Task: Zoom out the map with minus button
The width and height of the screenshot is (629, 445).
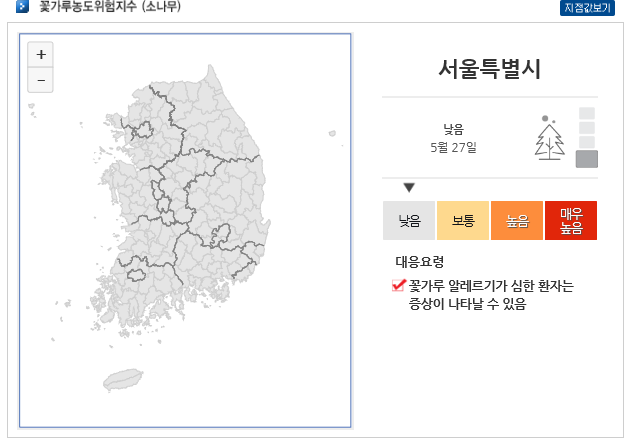Action: pyautogui.click(x=41, y=80)
